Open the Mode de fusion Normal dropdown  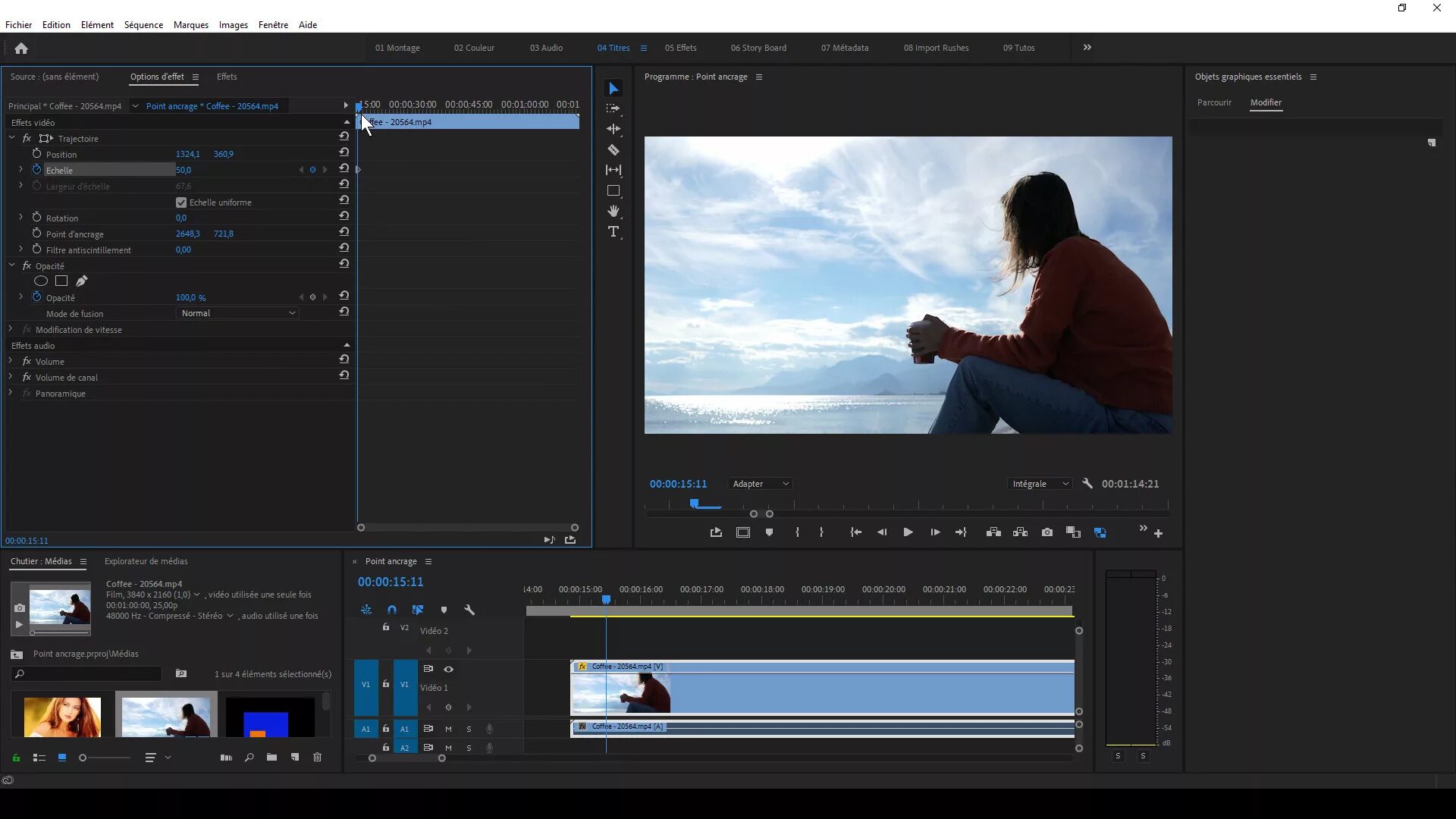pyautogui.click(x=238, y=313)
